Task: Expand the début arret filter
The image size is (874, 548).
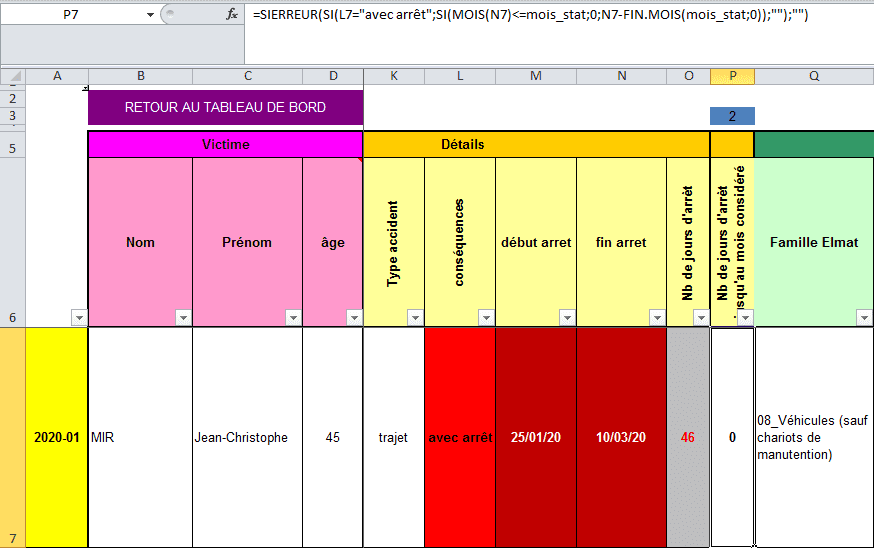Action: (567, 317)
